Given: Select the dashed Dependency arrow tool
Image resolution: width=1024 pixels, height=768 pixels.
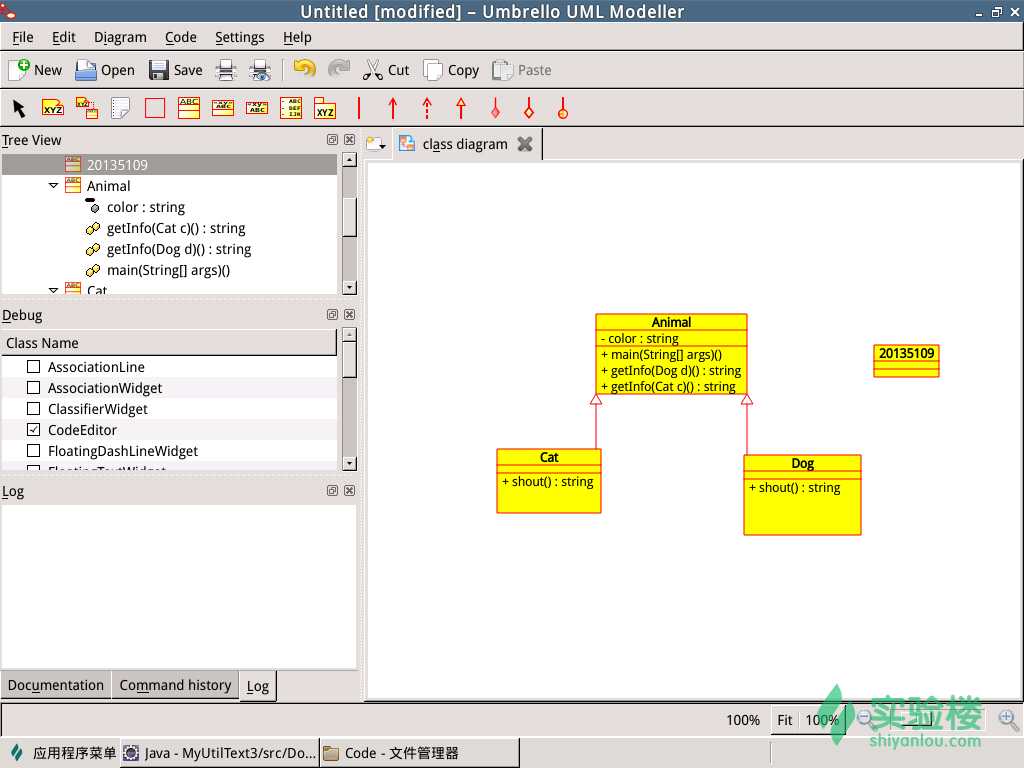Looking at the screenshot, I should click(x=427, y=108).
